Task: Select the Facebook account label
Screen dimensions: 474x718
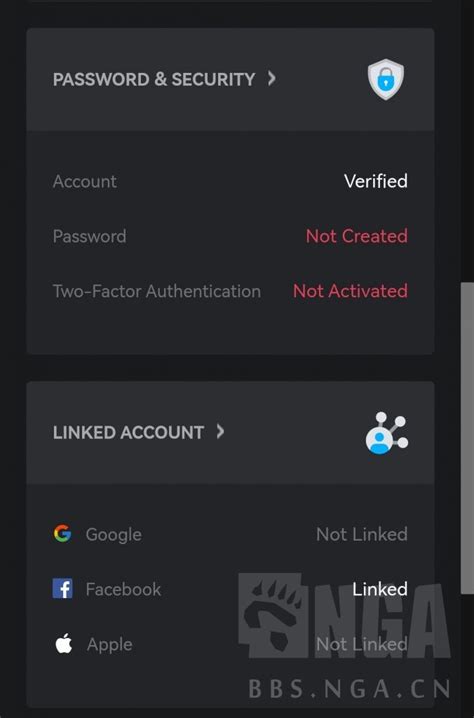Action: tap(123, 589)
